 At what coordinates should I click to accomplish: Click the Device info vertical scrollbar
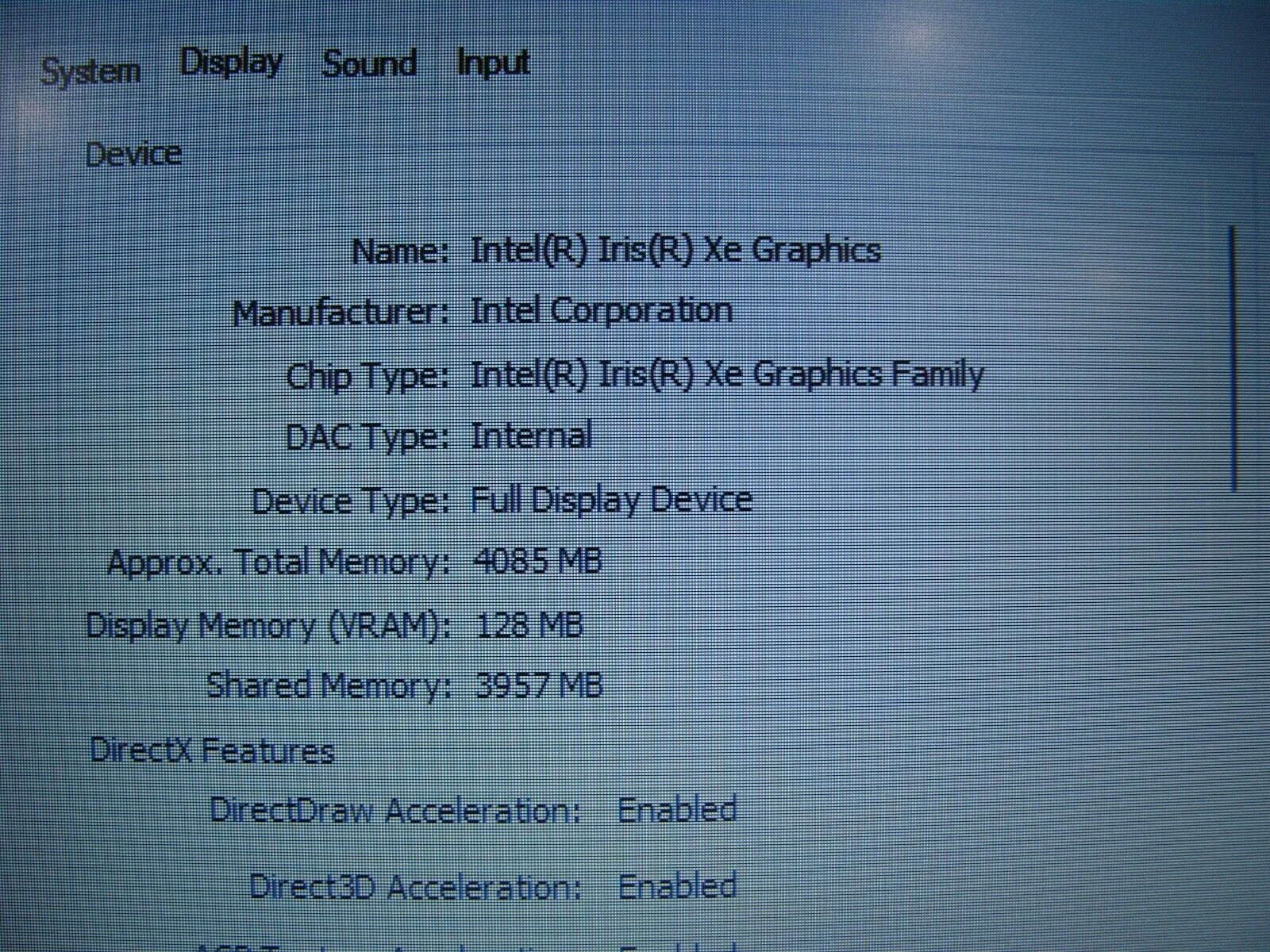(x=1233, y=359)
